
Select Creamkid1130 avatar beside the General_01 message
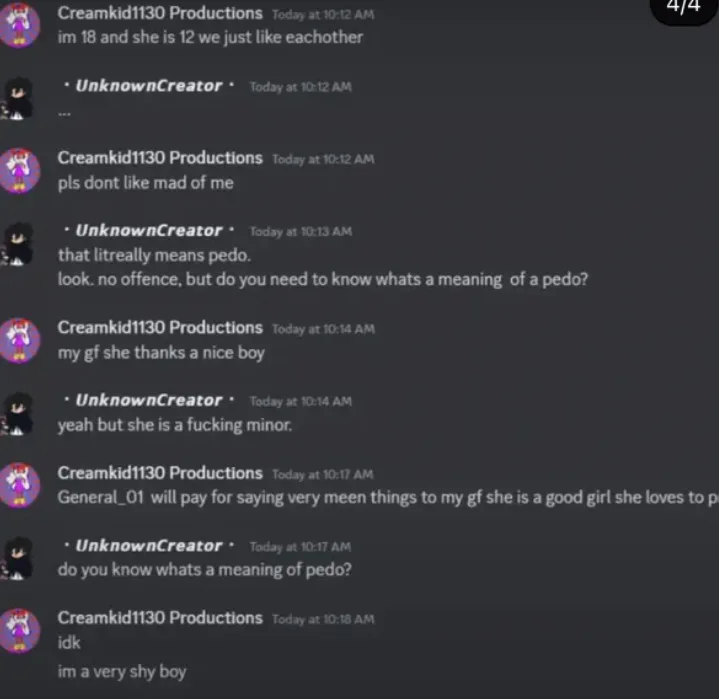[x=19, y=485]
